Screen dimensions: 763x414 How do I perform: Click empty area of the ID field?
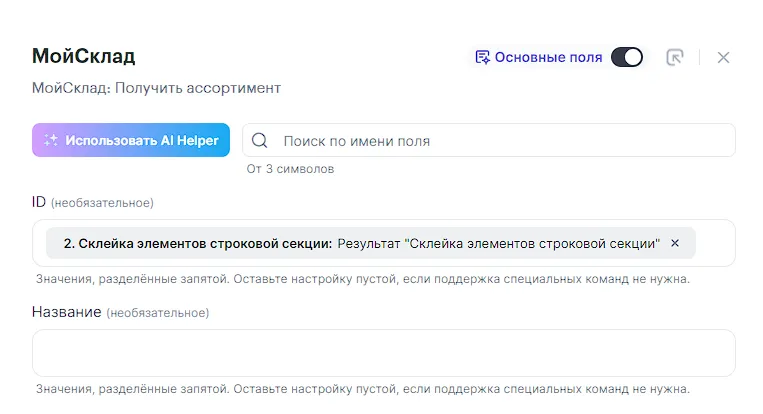715,243
